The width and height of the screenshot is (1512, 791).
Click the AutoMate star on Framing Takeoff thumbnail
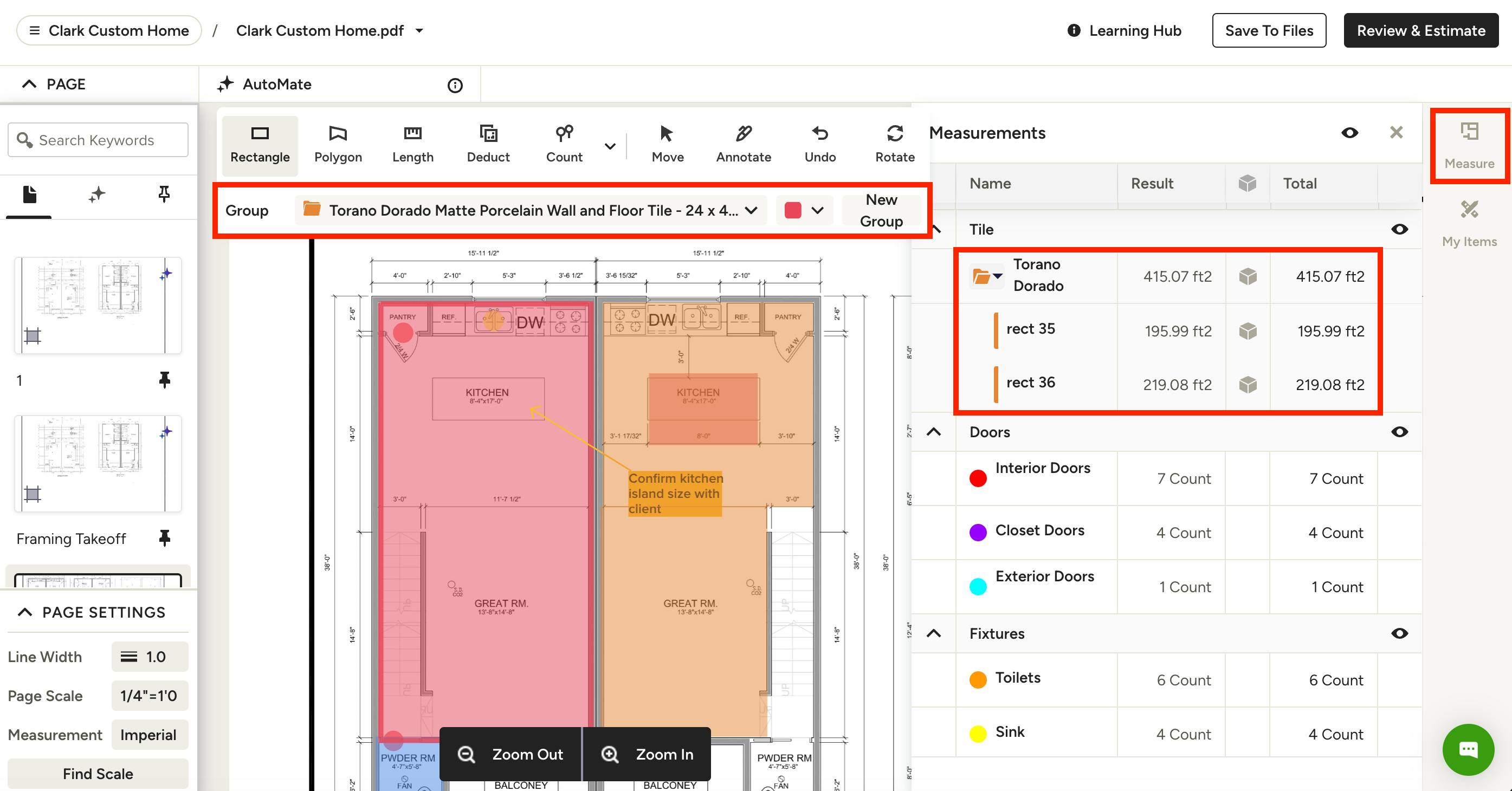point(166,432)
